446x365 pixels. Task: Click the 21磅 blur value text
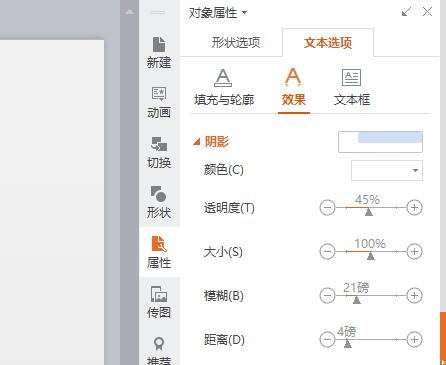(356, 287)
